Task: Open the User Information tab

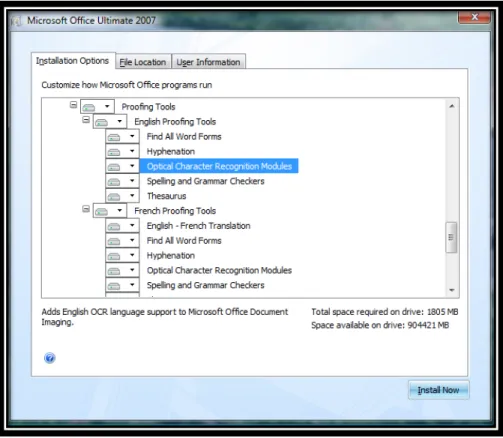Action: [208, 62]
